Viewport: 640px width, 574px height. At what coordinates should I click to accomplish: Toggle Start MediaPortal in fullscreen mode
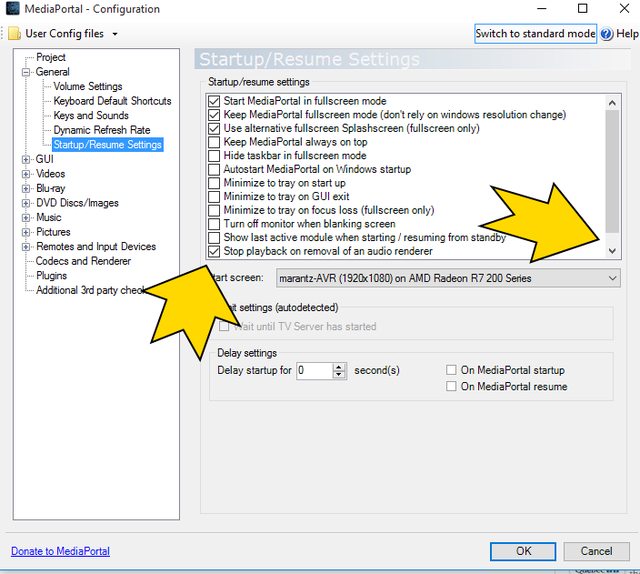(x=213, y=101)
